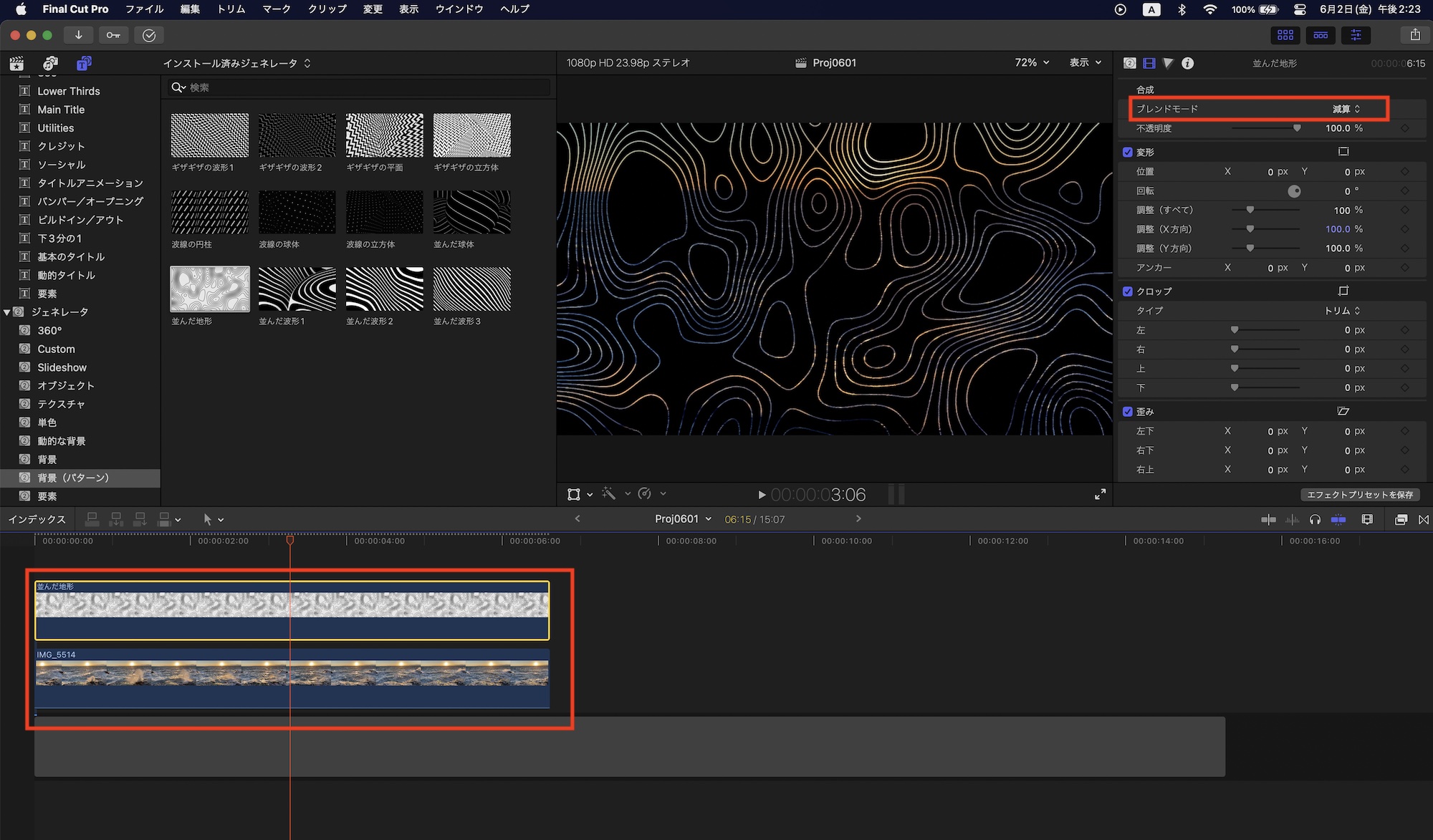Open the ブレンドモード dropdown
1433x840 pixels.
(x=1346, y=109)
